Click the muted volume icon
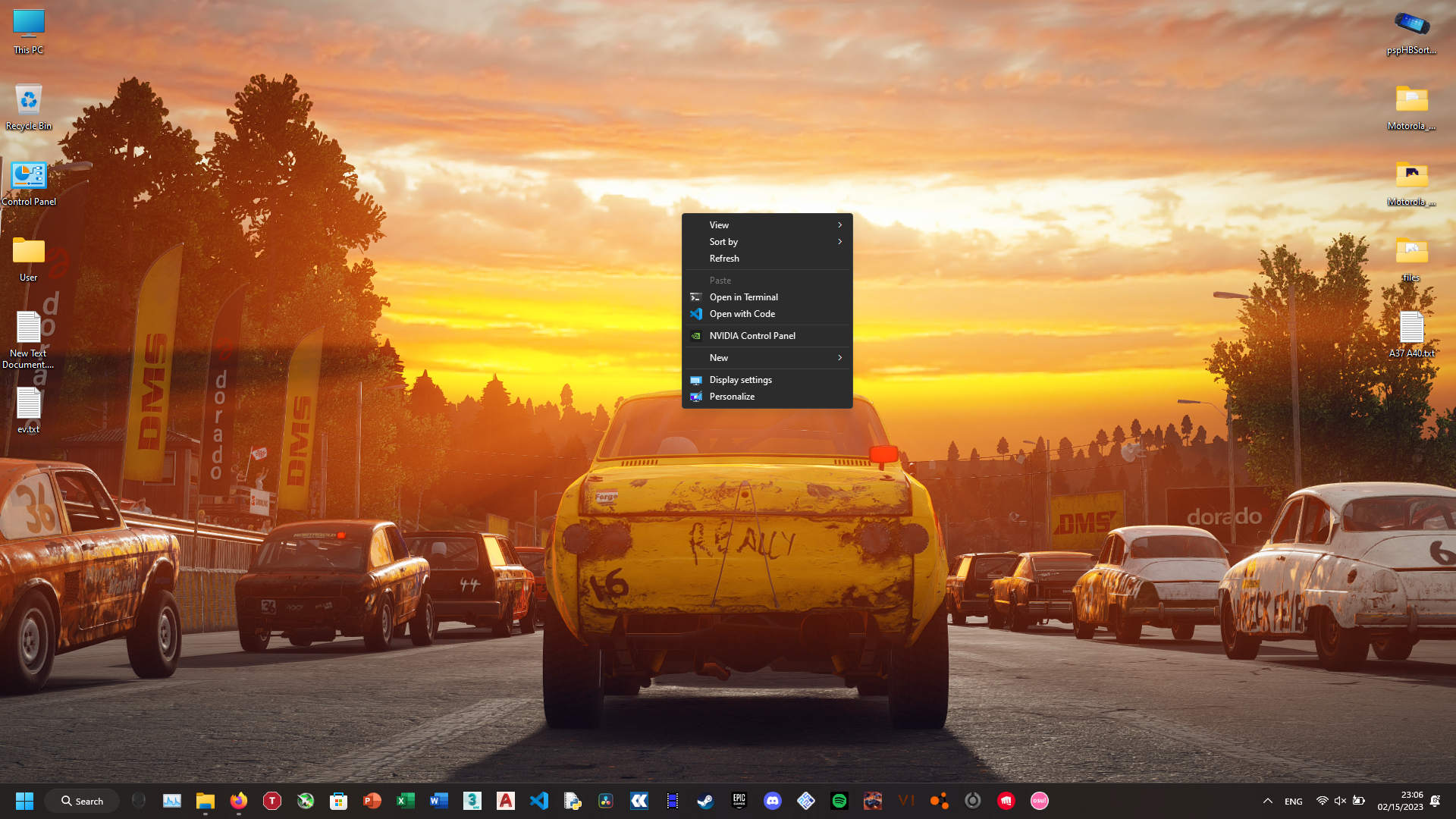The width and height of the screenshot is (1456, 819). click(x=1340, y=801)
